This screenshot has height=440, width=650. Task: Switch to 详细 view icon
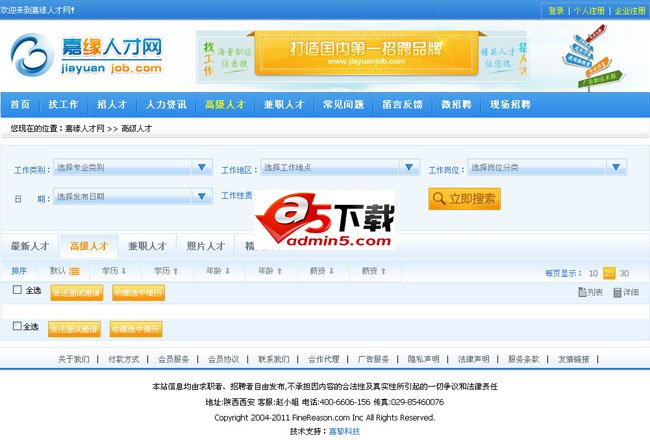tap(626, 292)
